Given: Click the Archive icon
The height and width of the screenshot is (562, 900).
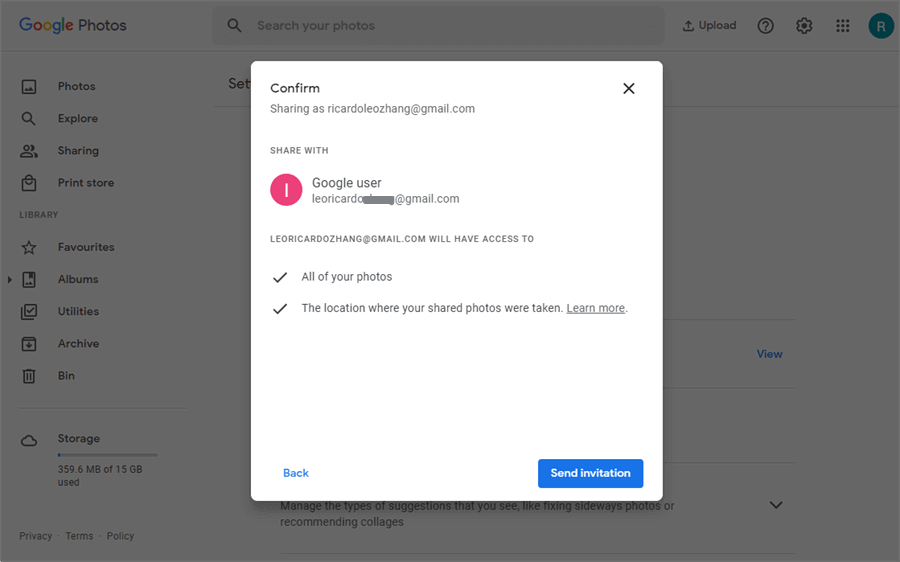Looking at the screenshot, I should click(x=29, y=344).
